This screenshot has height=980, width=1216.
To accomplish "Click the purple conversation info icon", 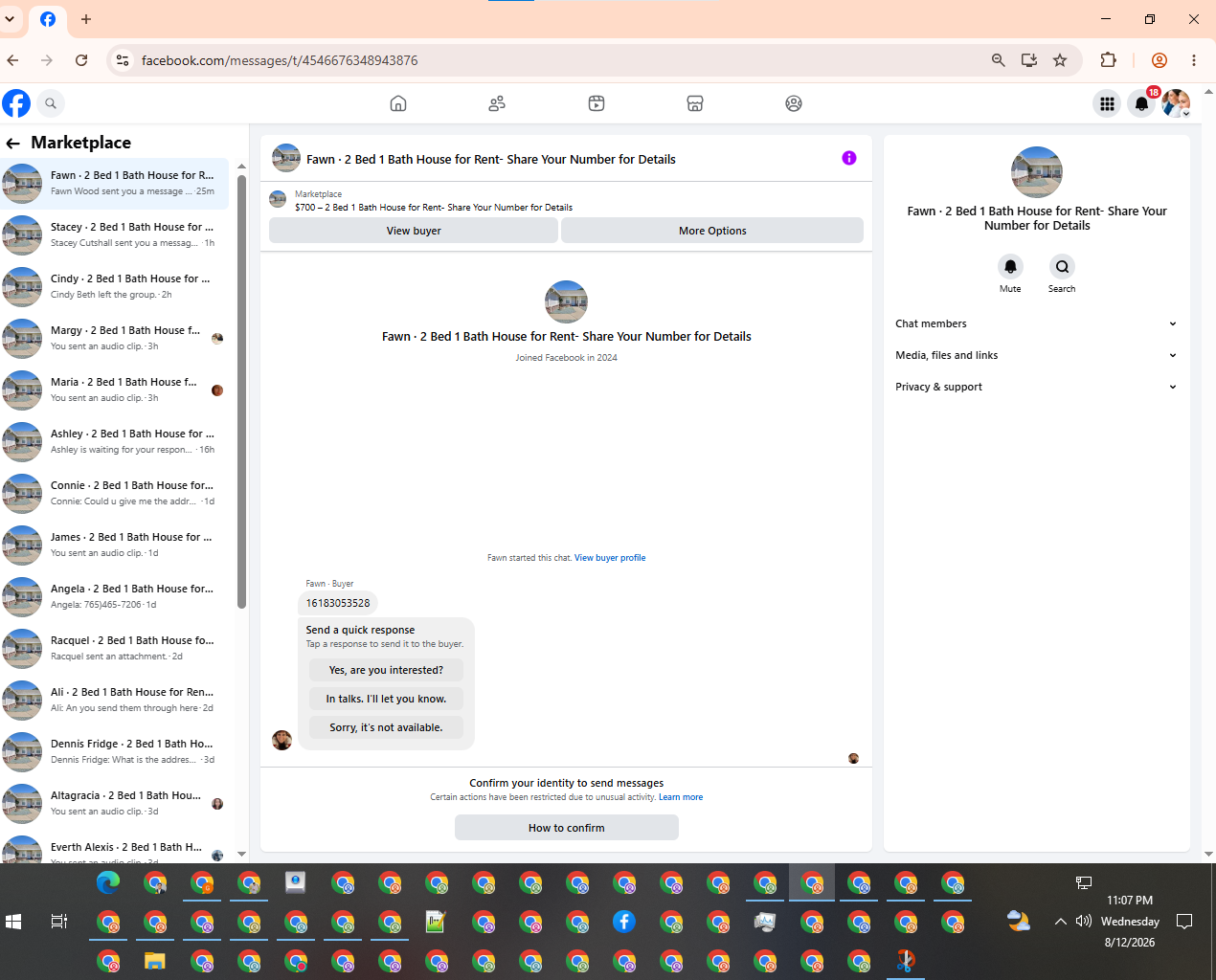I will coord(849,158).
